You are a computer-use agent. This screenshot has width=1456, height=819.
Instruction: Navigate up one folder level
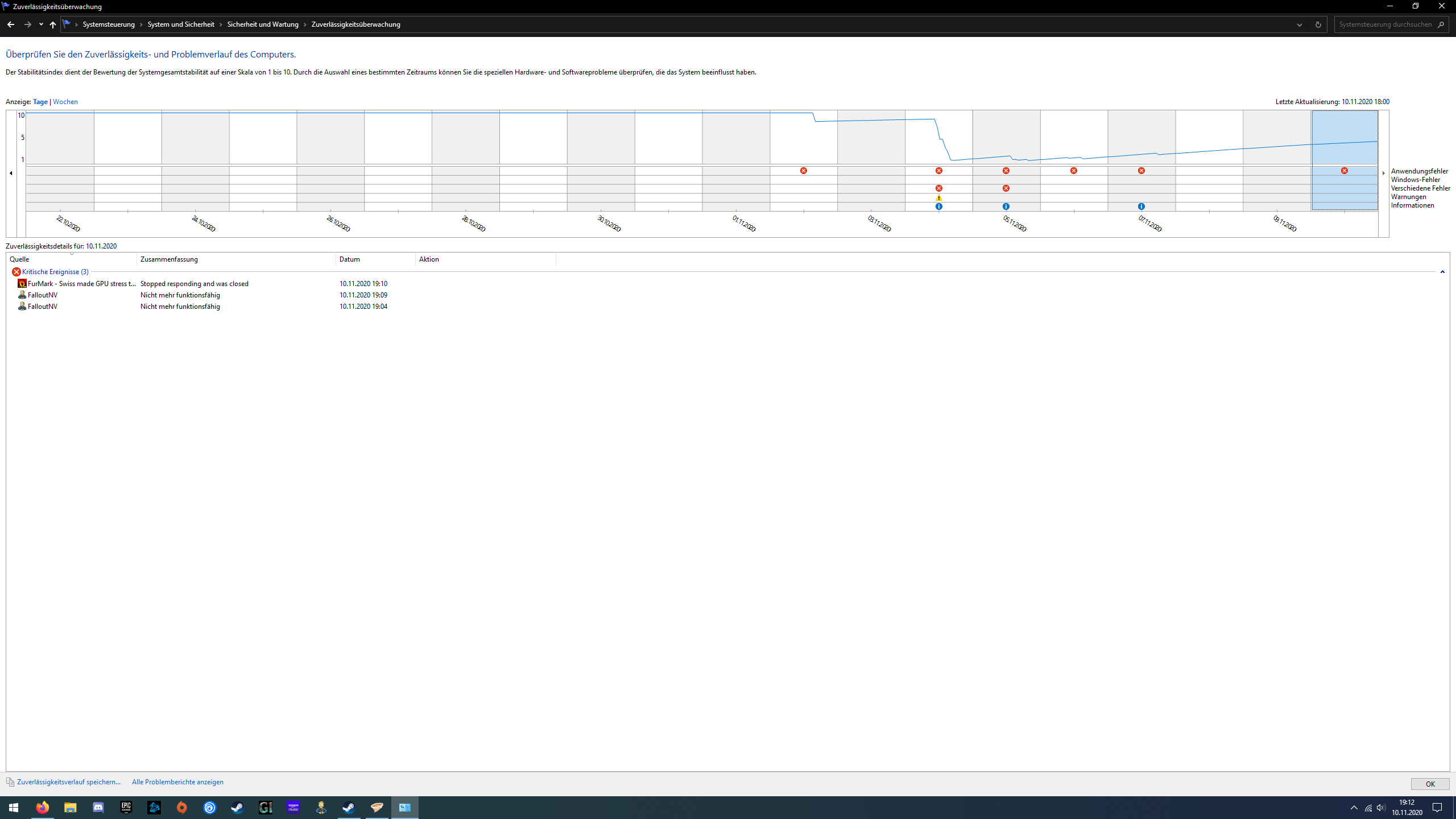tap(53, 24)
